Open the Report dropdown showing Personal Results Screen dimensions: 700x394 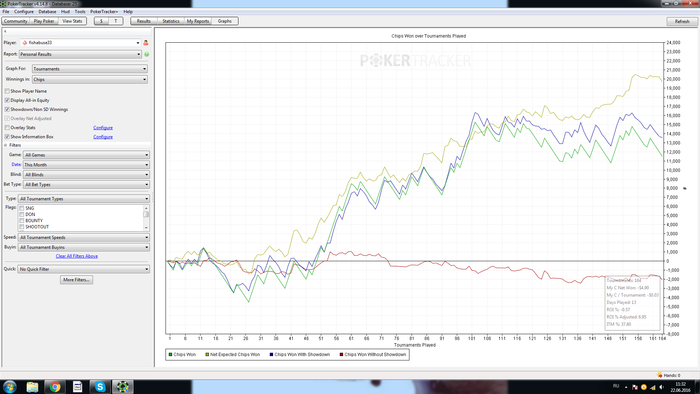pyautogui.click(x=80, y=54)
